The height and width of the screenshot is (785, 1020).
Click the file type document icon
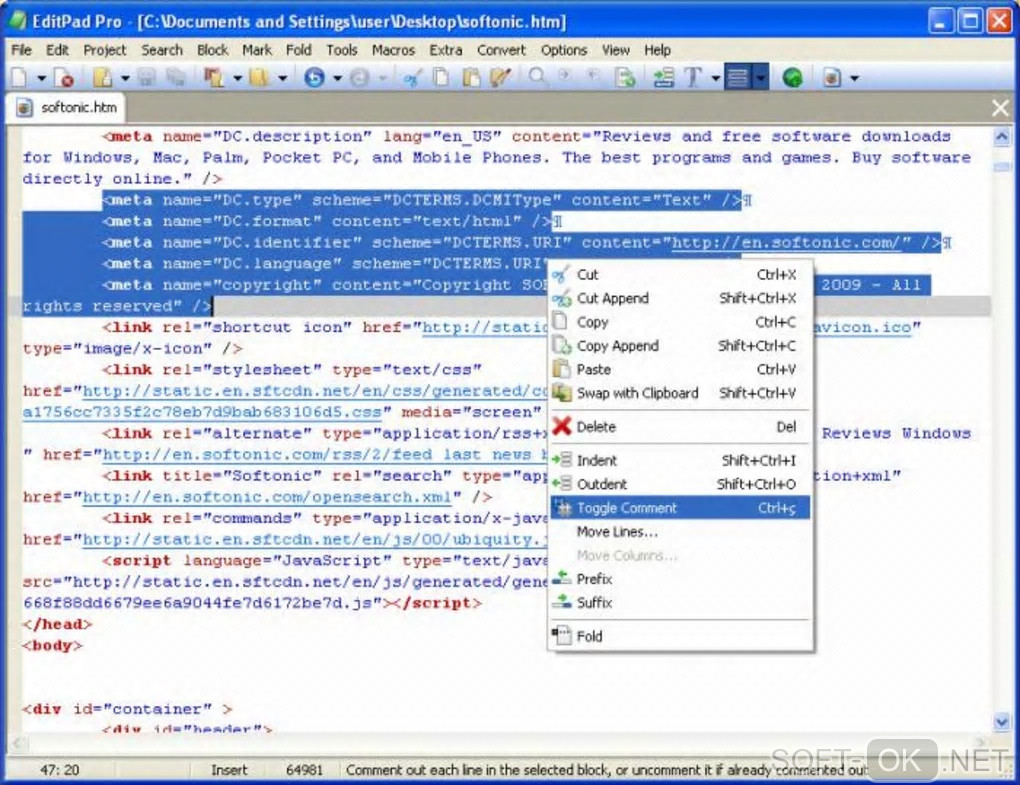(832, 78)
